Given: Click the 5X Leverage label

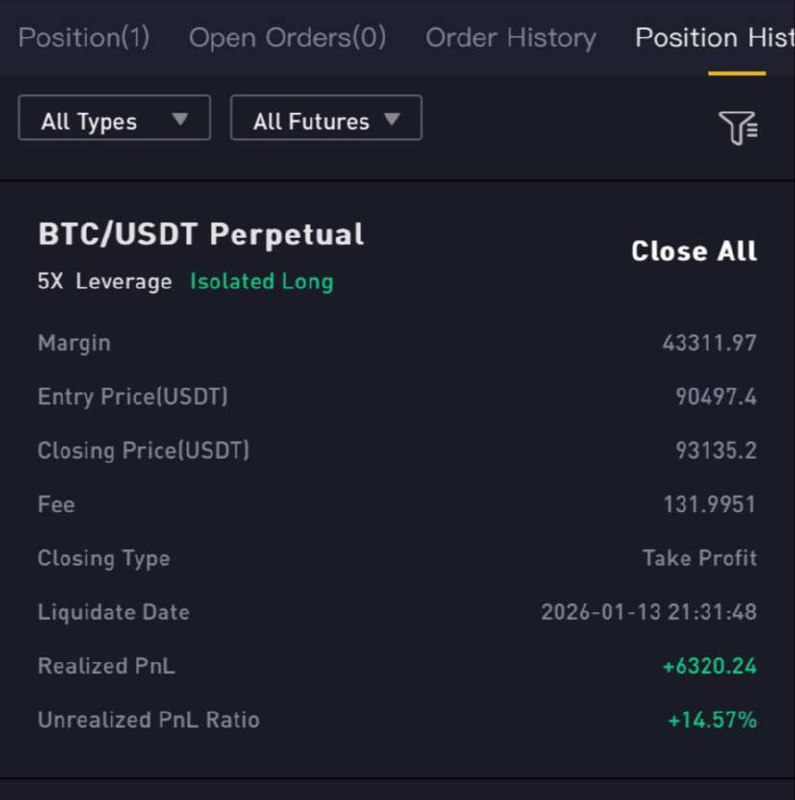Looking at the screenshot, I should [x=105, y=282].
